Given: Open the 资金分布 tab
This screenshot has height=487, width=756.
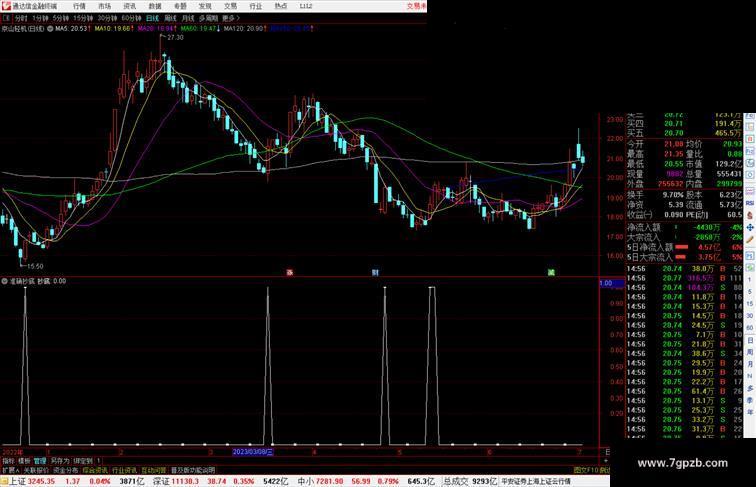Looking at the screenshot, I should 66,470.
